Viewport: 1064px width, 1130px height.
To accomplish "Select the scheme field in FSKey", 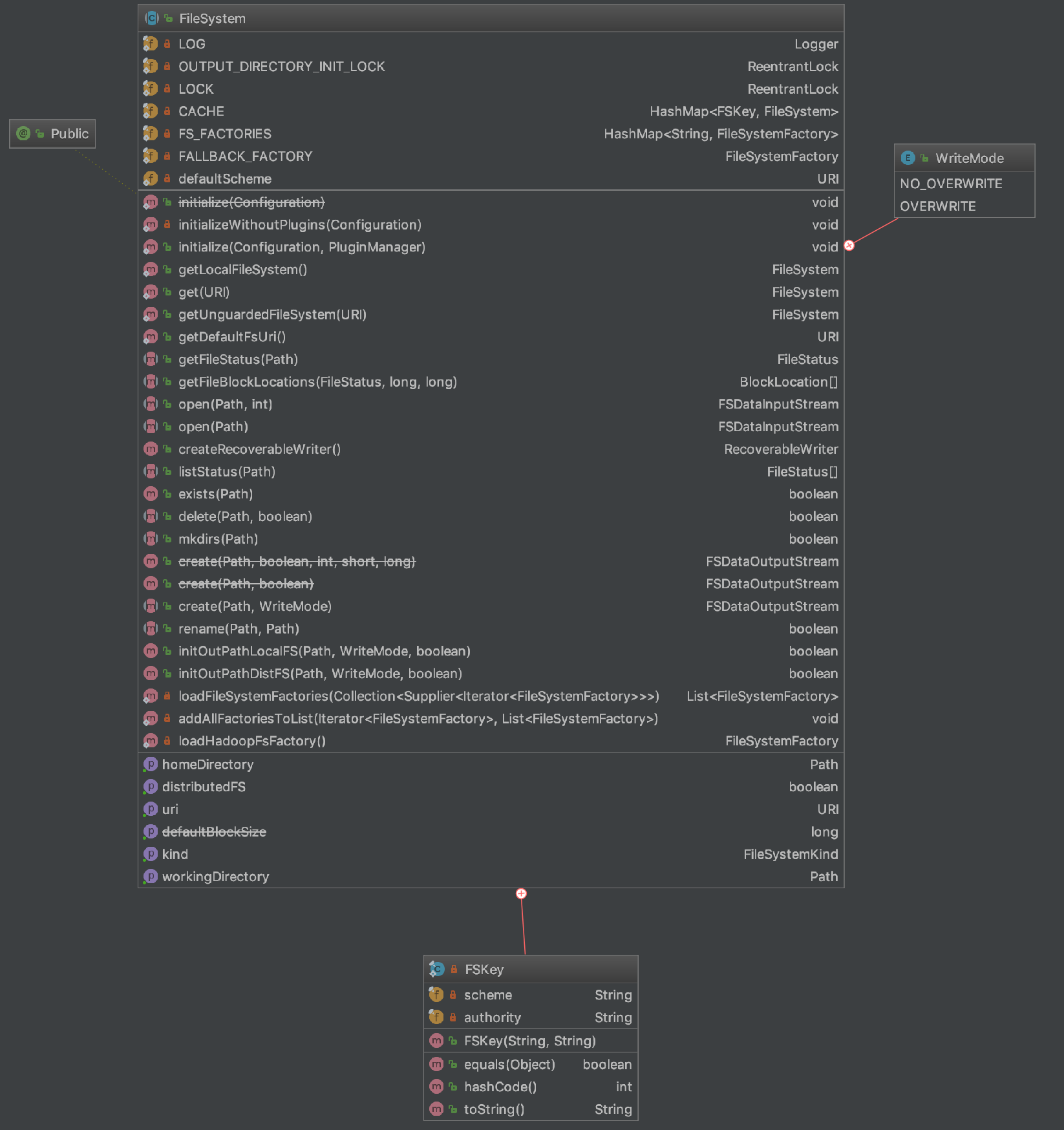I will point(487,995).
